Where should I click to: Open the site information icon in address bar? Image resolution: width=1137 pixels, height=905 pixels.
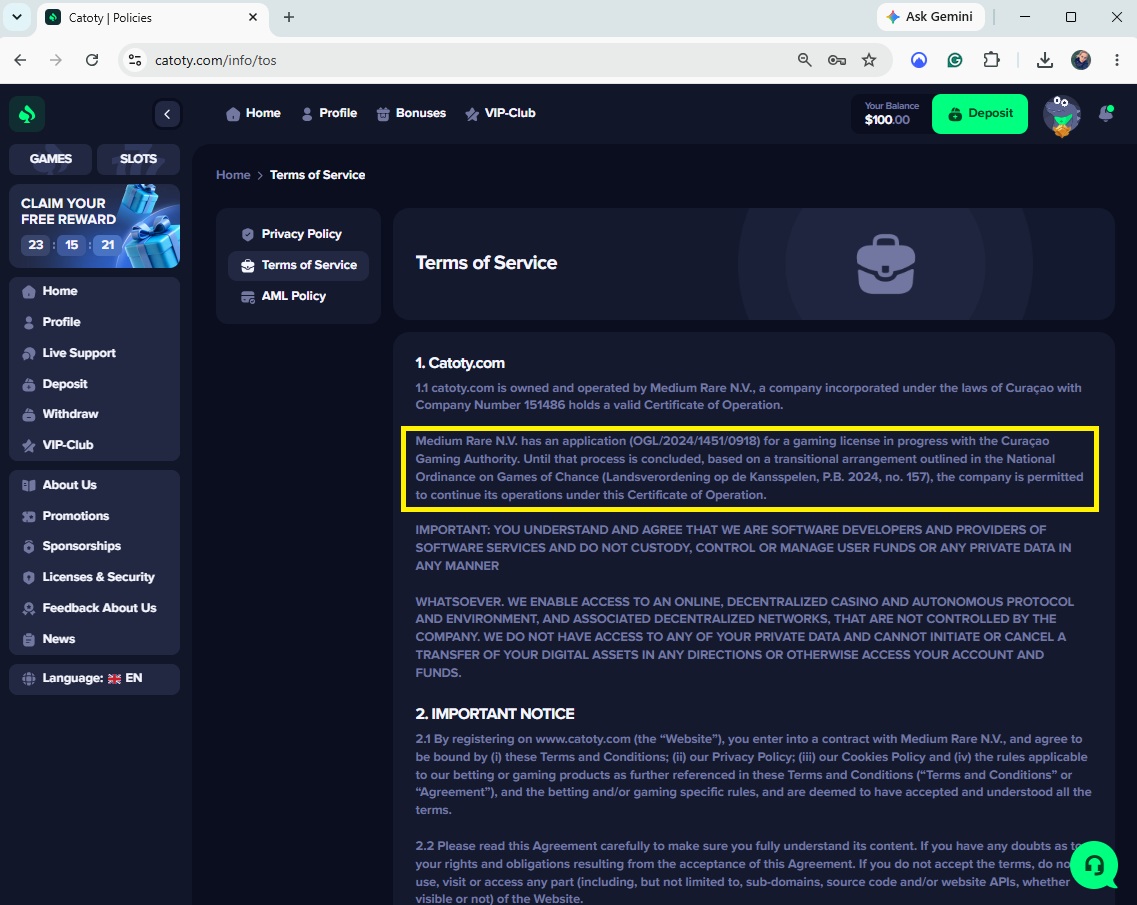click(135, 60)
